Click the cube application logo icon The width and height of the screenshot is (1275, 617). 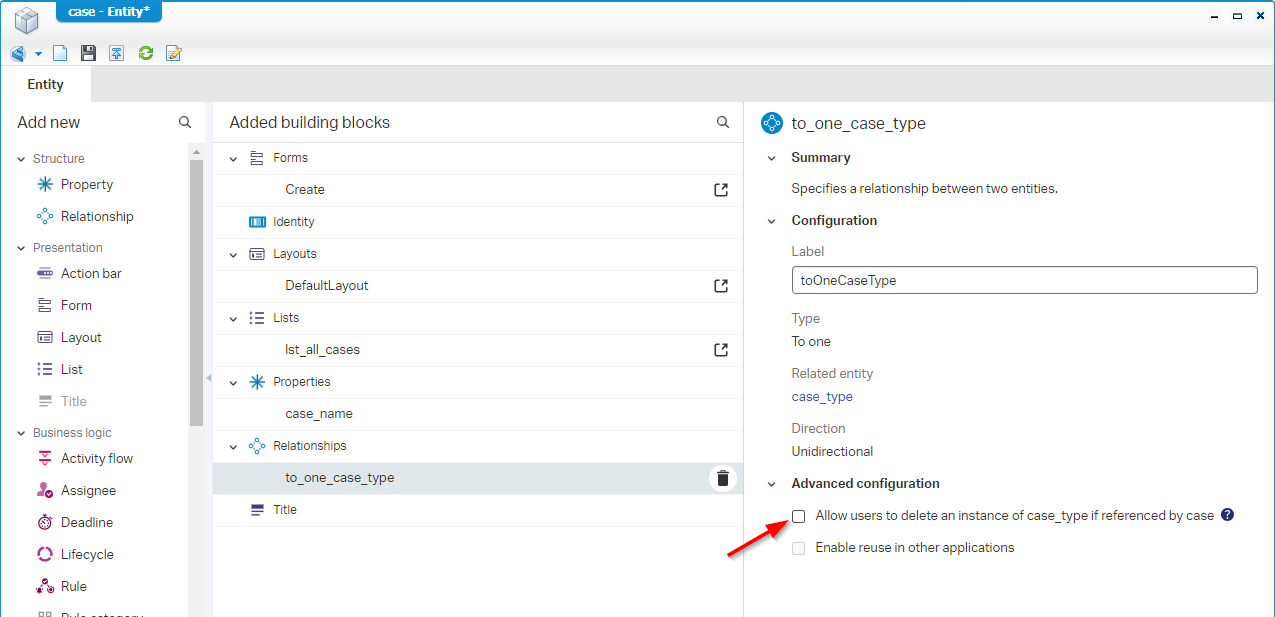26,19
